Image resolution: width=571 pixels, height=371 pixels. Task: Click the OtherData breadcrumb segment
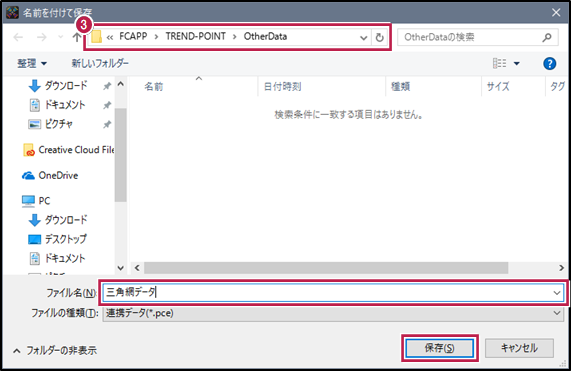coord(265,36)
